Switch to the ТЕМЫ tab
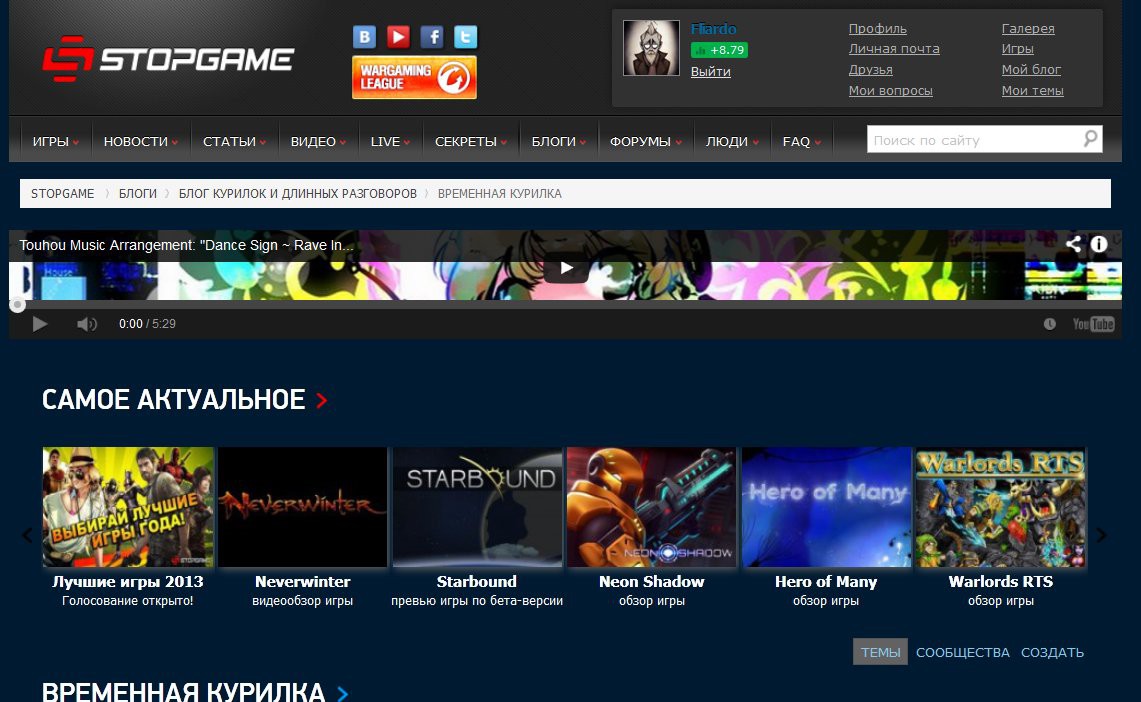 880,652
